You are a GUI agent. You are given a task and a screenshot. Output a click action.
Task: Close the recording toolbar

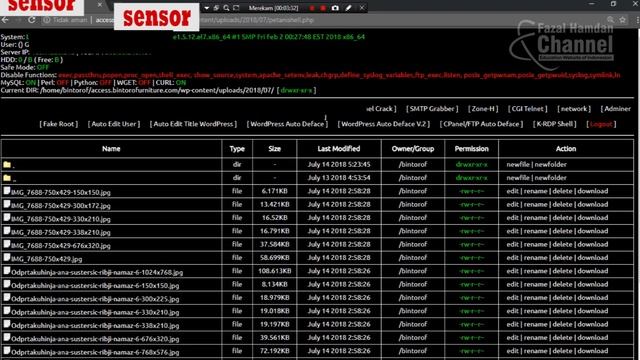362,8
